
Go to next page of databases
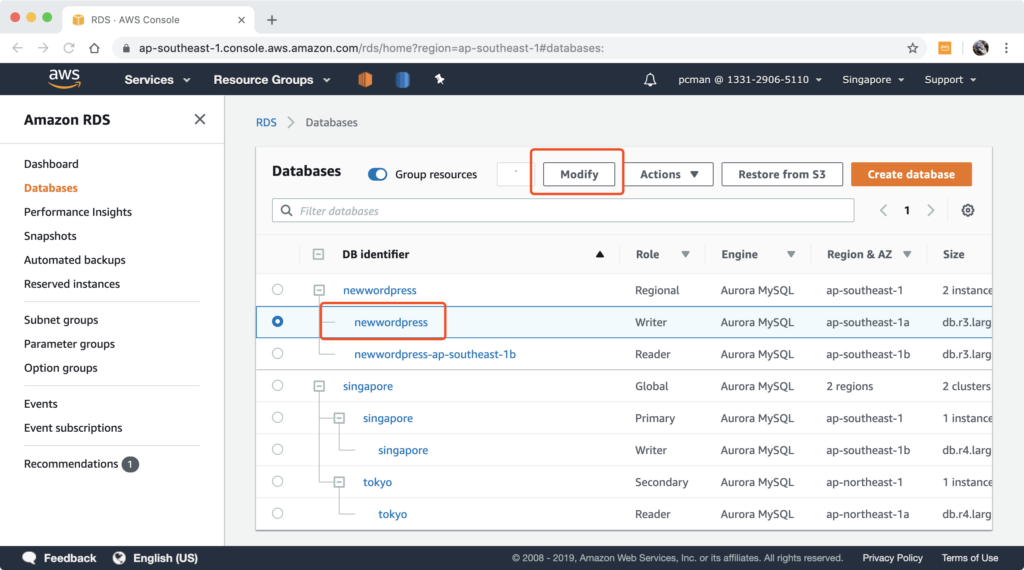[x=931, y=210]
